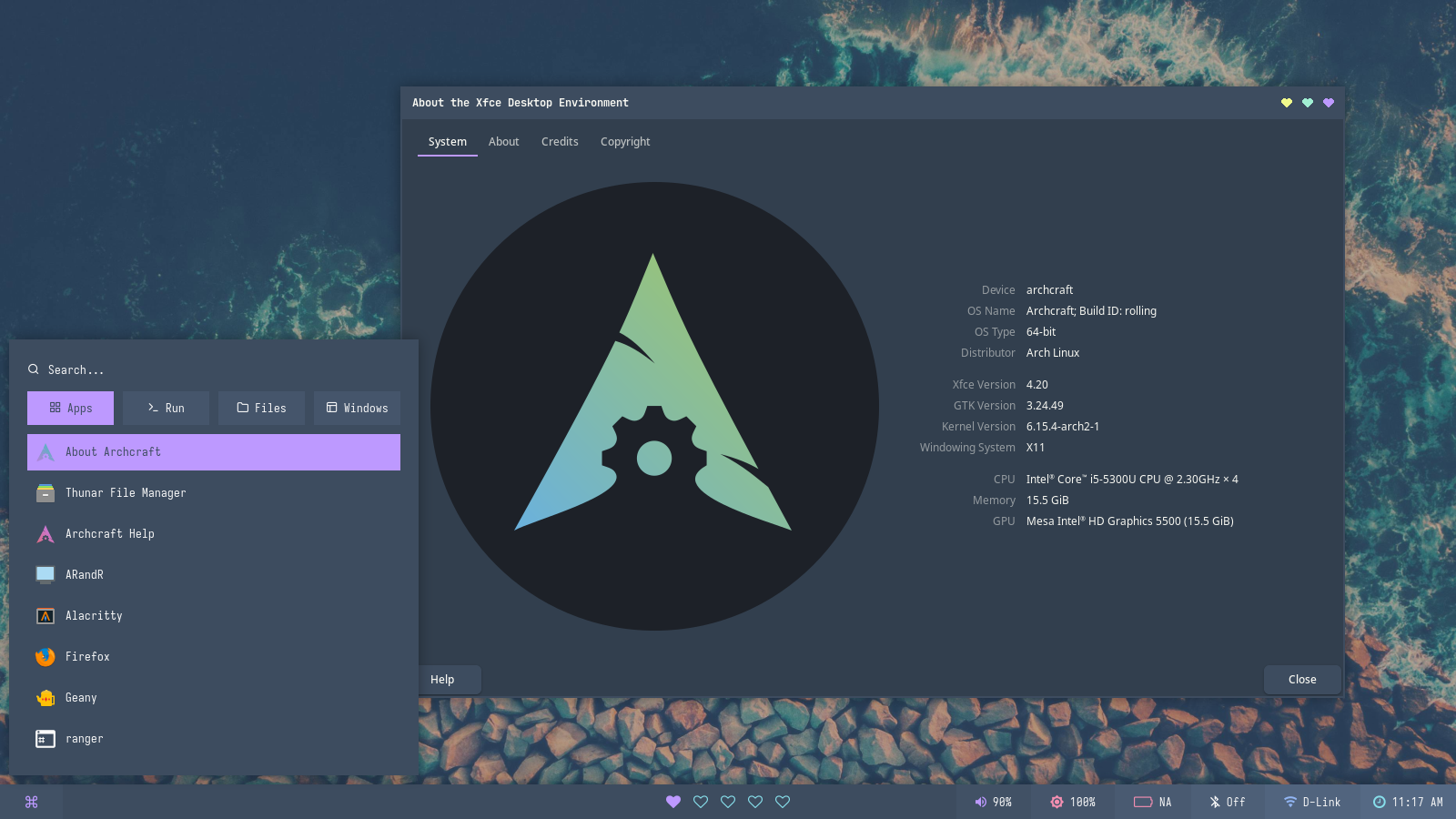Click the 11:17 AM time text
This screenshot has width=1456, height=819.
coord(1418,802)
